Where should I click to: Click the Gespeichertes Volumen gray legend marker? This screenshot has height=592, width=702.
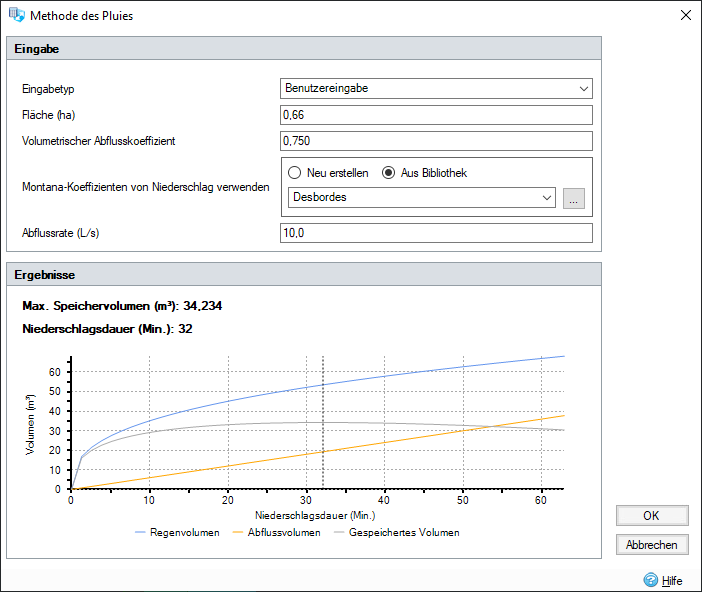[x=339, y=532]
